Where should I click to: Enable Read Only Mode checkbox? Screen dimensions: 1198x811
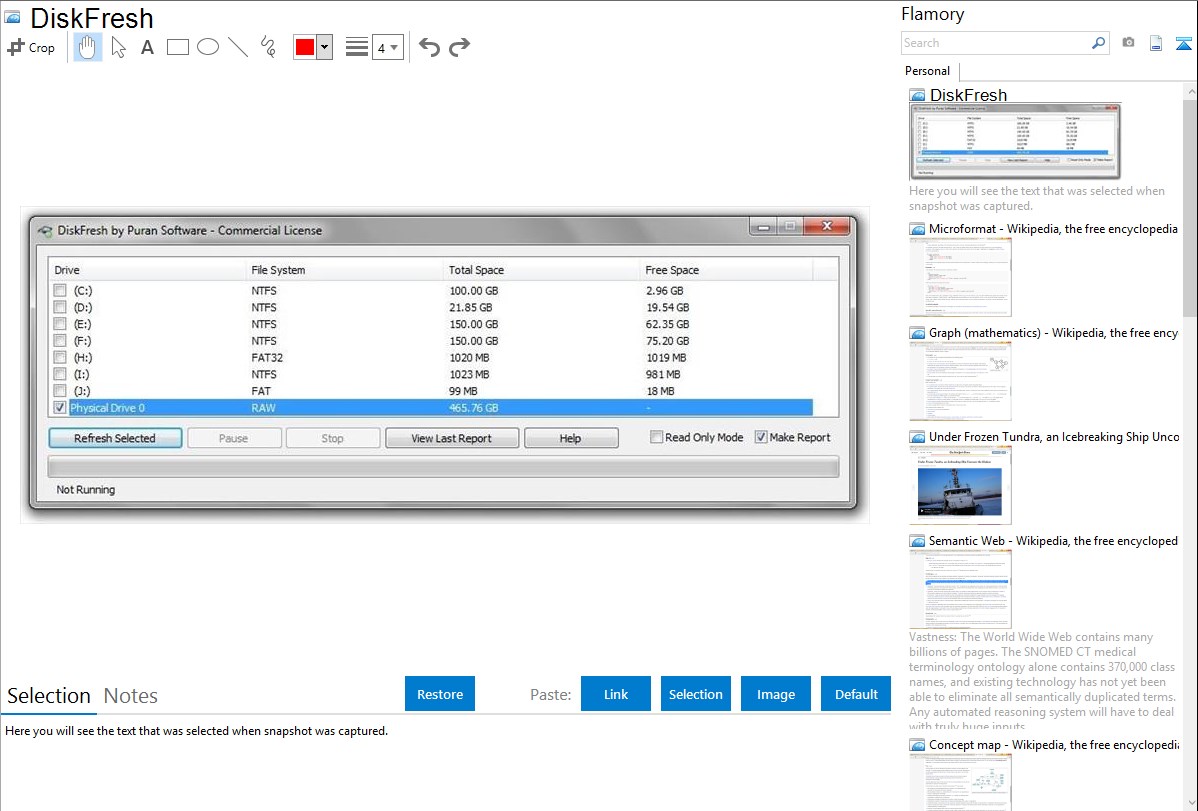pyautogui.click(x=656, y=437)
